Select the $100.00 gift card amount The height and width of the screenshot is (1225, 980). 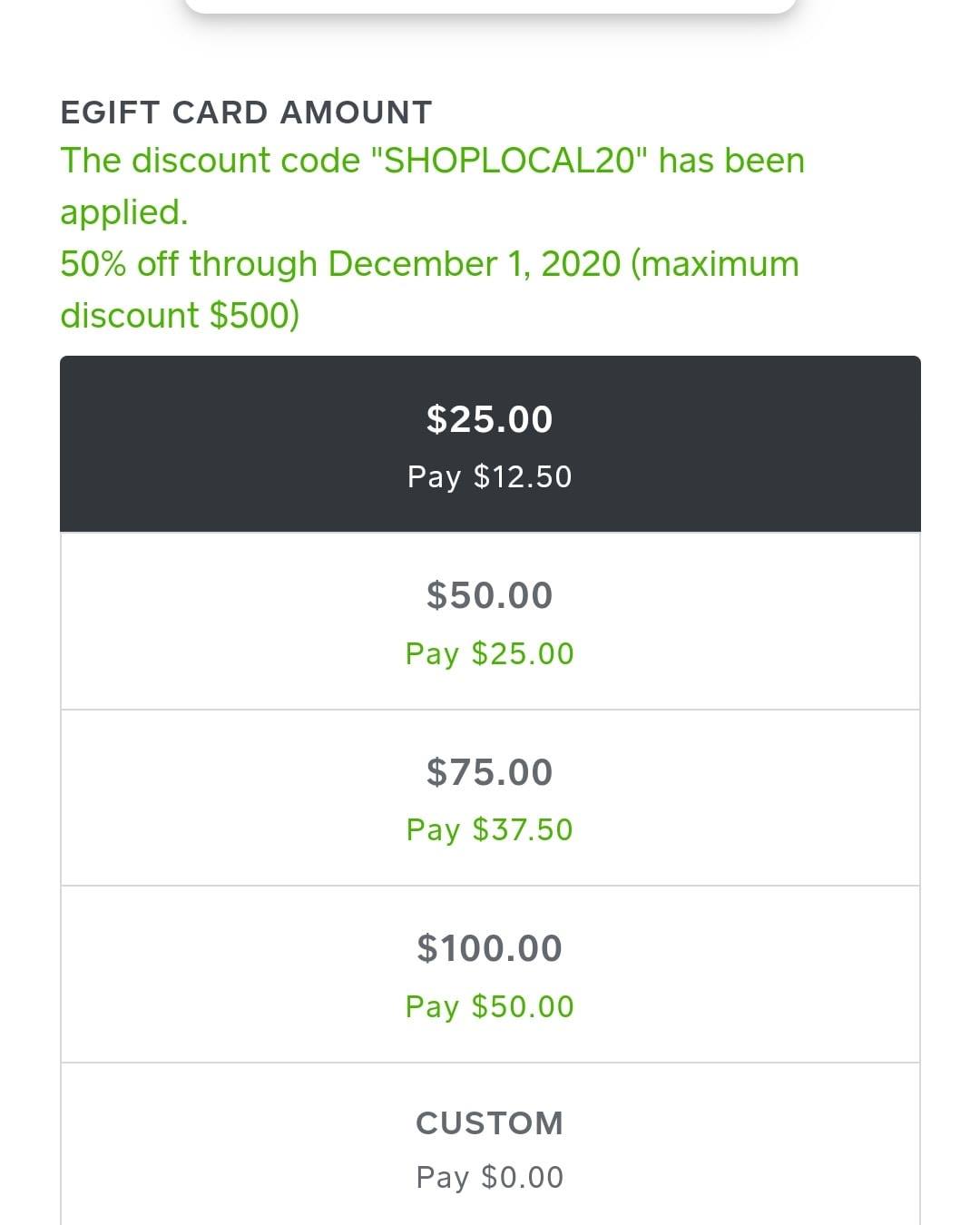pyautogui.click(x=490, y=975)
